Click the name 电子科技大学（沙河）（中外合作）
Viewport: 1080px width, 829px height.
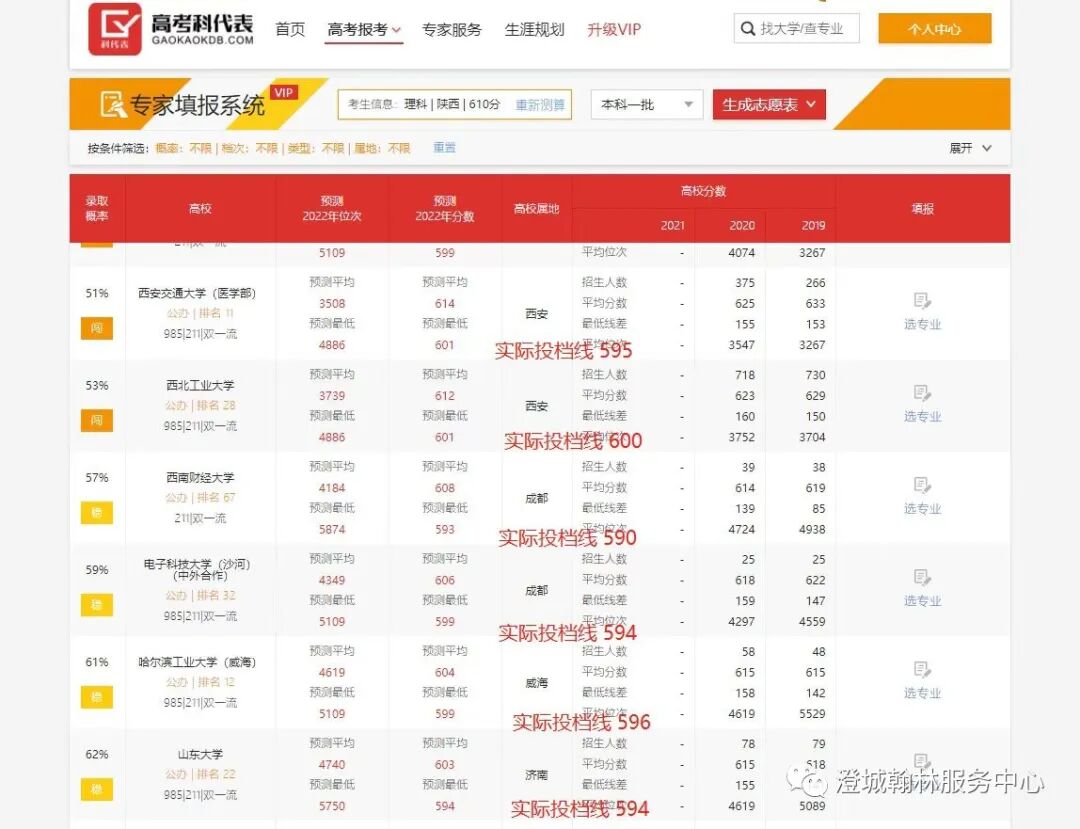pyautogui.click(x=197, y=569)
